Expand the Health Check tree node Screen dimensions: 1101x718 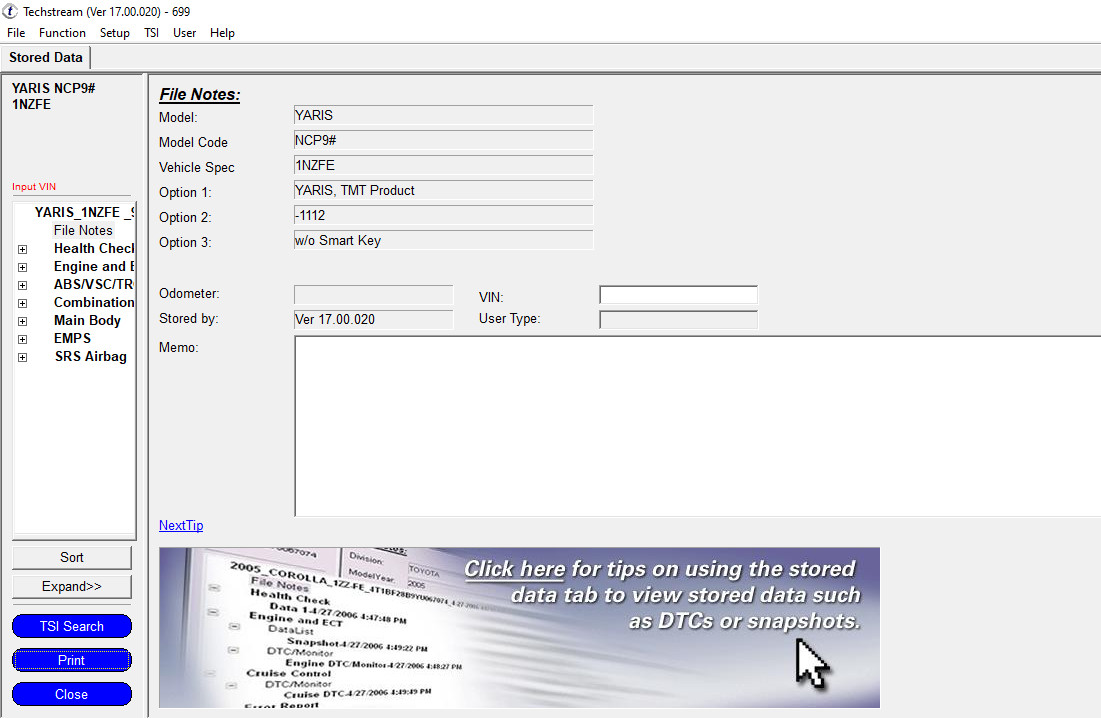click(x=22, y=249)
